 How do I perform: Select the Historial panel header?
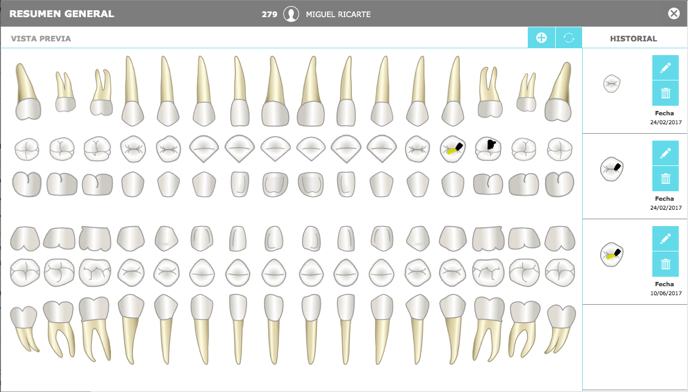click(633, 39)
